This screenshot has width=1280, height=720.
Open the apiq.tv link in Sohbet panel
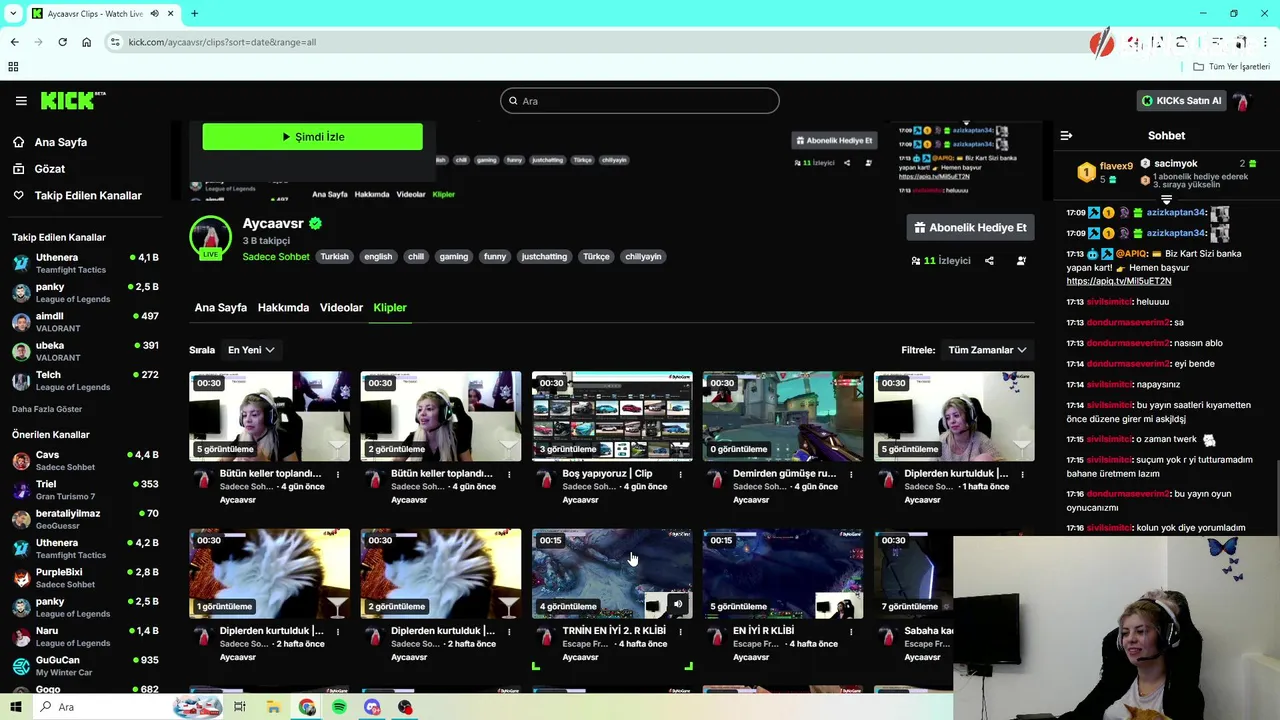pos(1119,282)
